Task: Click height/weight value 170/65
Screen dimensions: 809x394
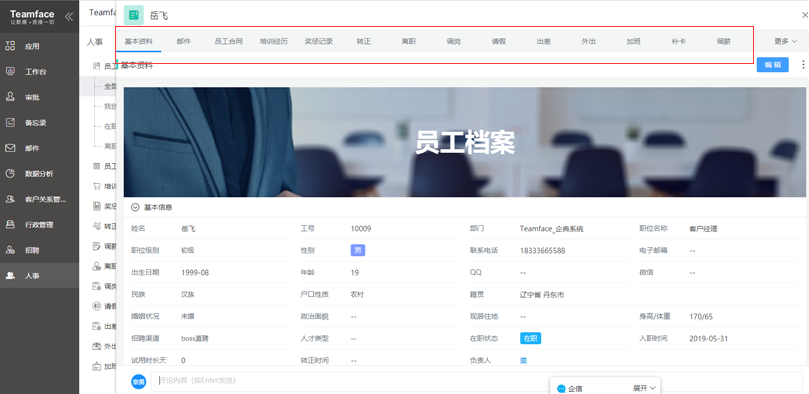Action: (701, 316)
